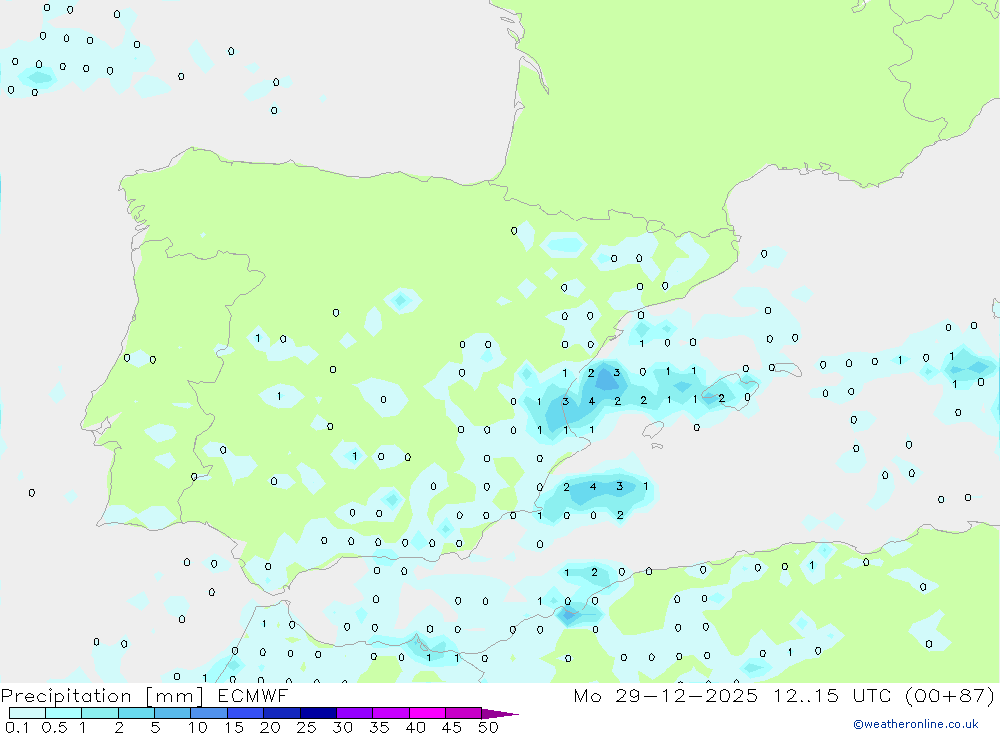This screenshot has height=733, width=1000.
Task: Click the 5–10 mm legend color swatch
Action: [x=173, y=713]
